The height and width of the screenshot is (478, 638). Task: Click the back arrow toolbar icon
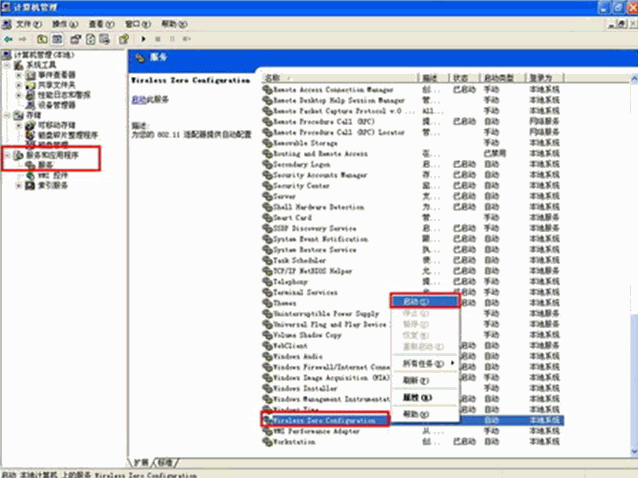[x=9, y=38]
